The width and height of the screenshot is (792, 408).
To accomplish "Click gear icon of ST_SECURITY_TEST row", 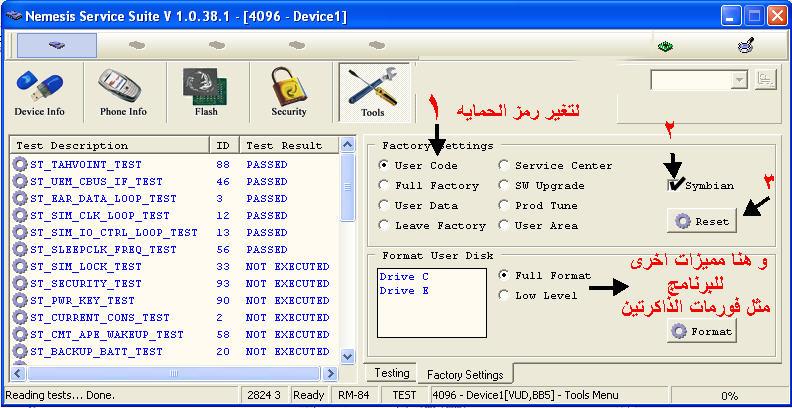I will [x=20, y=284].
